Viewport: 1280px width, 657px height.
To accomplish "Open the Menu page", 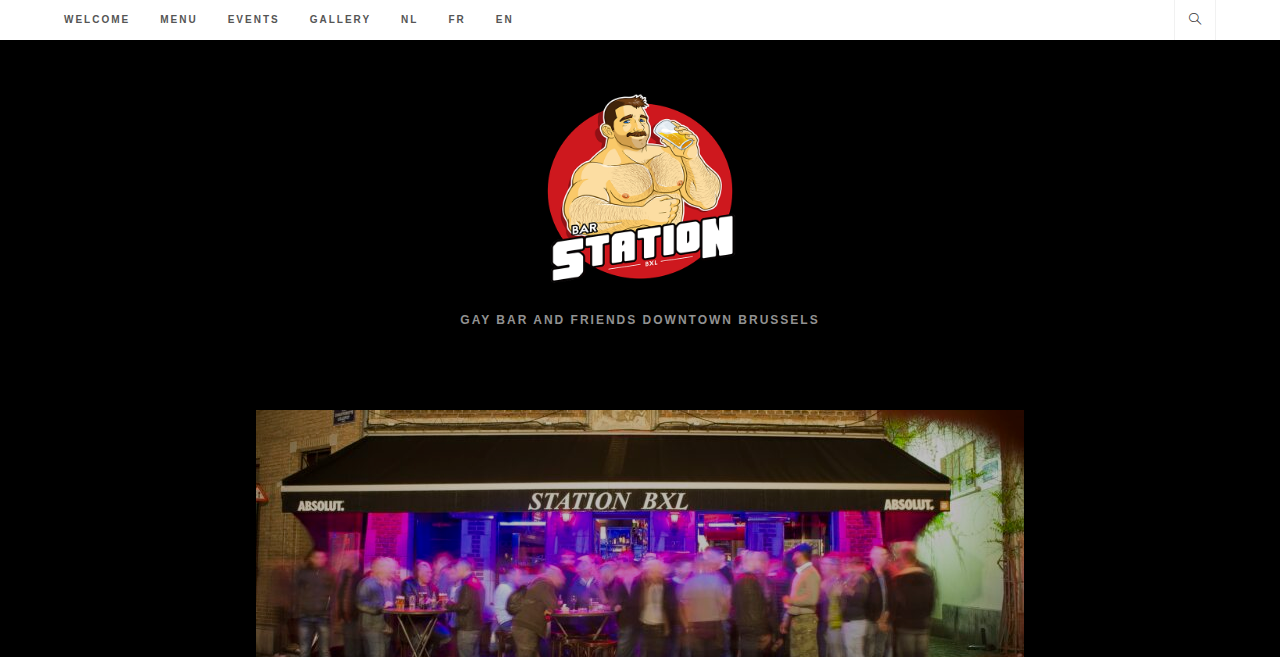I will click(179, 20).
